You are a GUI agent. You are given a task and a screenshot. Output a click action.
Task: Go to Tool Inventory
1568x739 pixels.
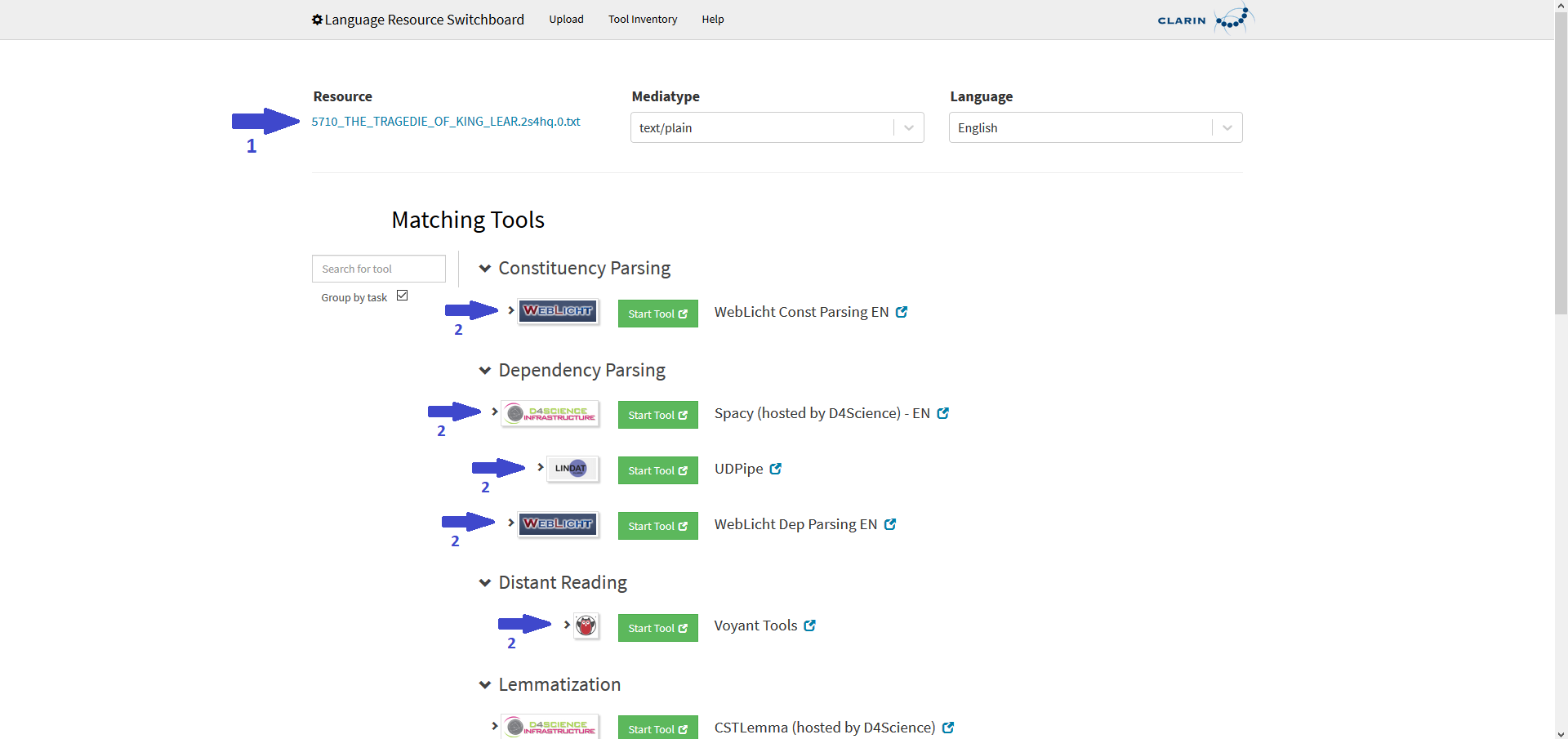[x=642, y=19]
